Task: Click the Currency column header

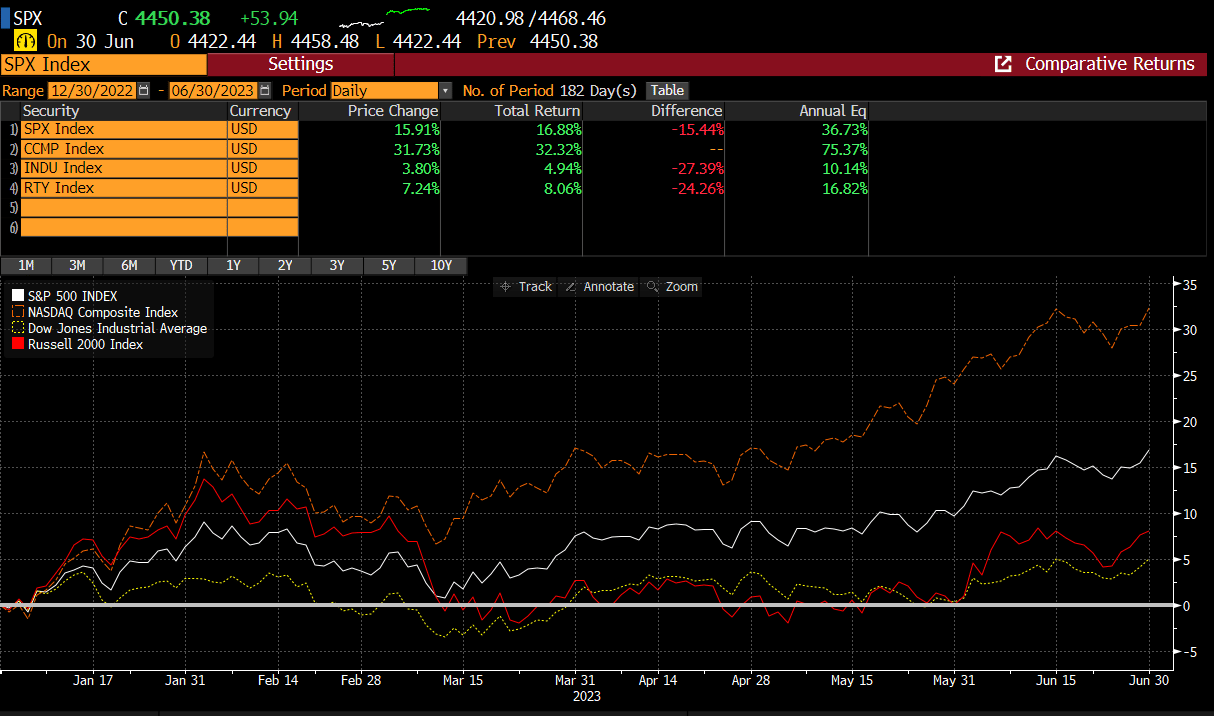Action: 263,110
